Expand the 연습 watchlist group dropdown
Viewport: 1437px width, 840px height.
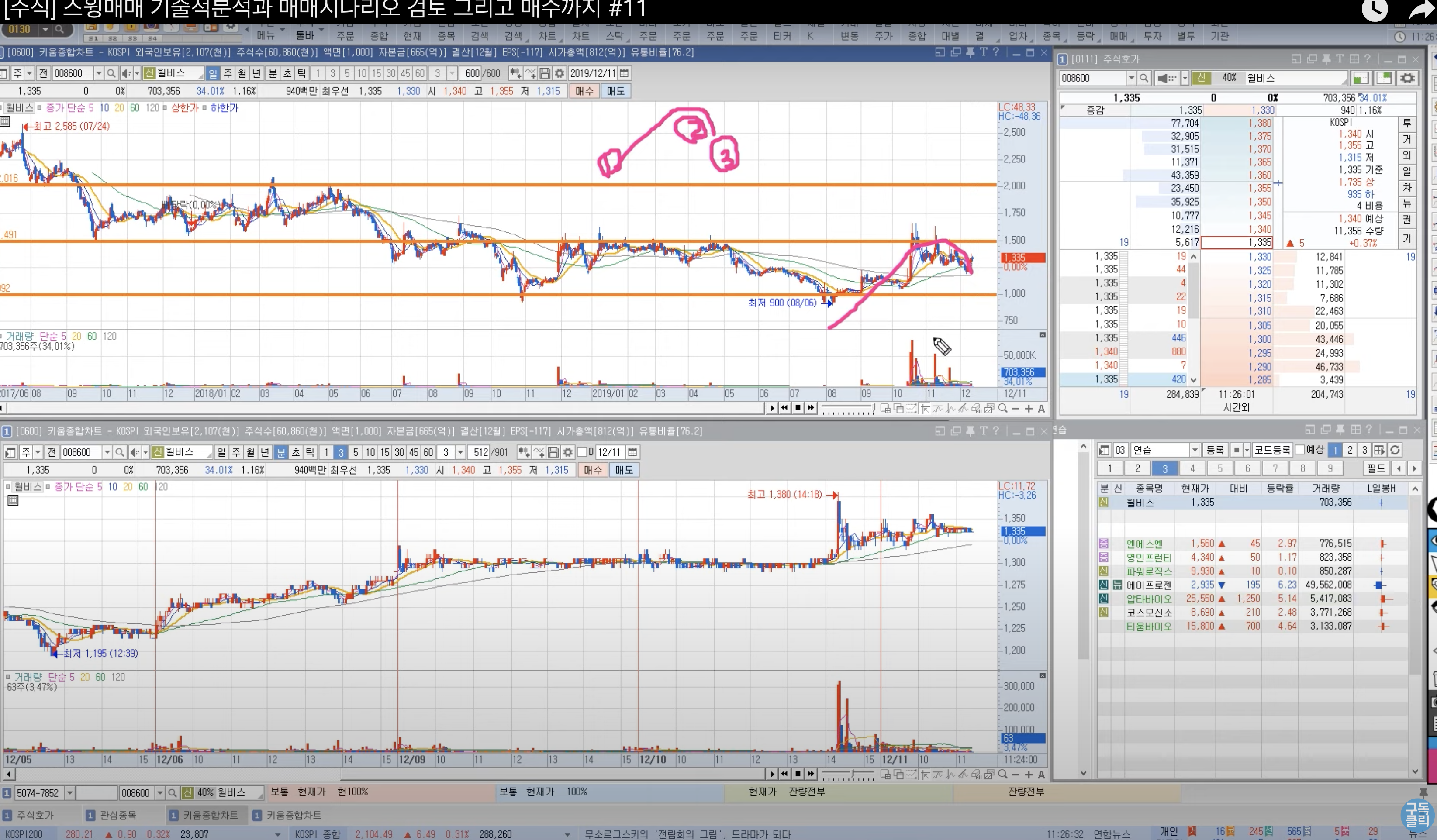click(x=1195, y=450)
